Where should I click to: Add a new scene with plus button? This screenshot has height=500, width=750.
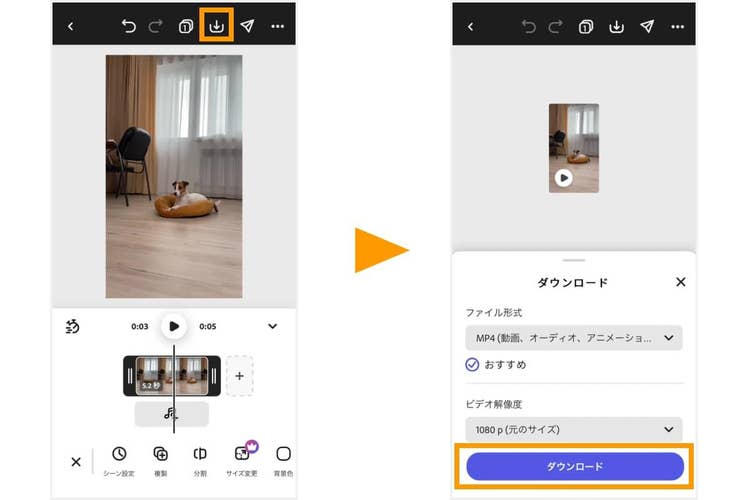pyautogui.click(x=240, y=376)
